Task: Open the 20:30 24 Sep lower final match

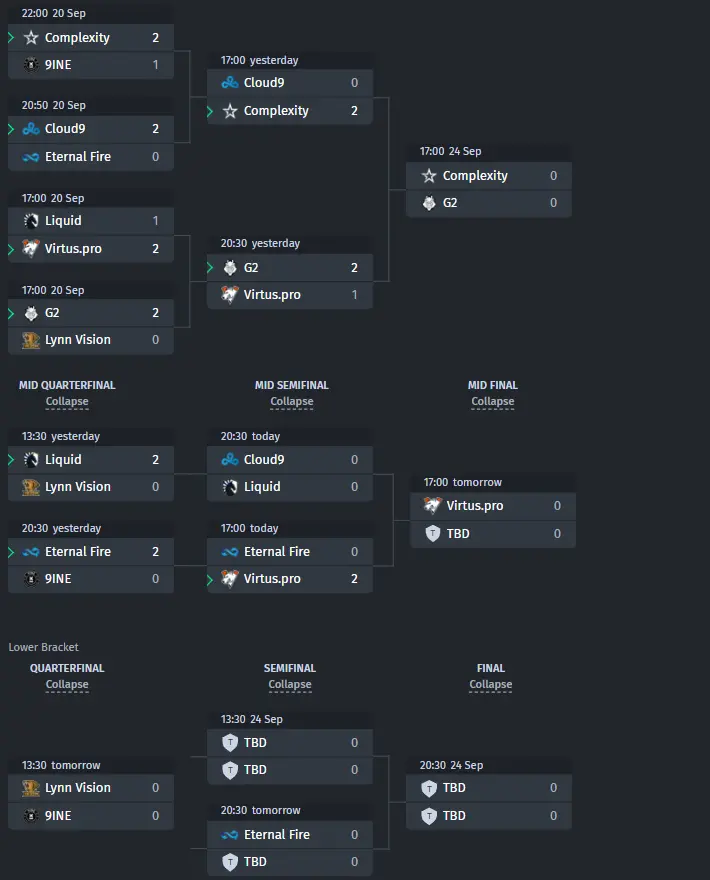Action: click(489, 794)
